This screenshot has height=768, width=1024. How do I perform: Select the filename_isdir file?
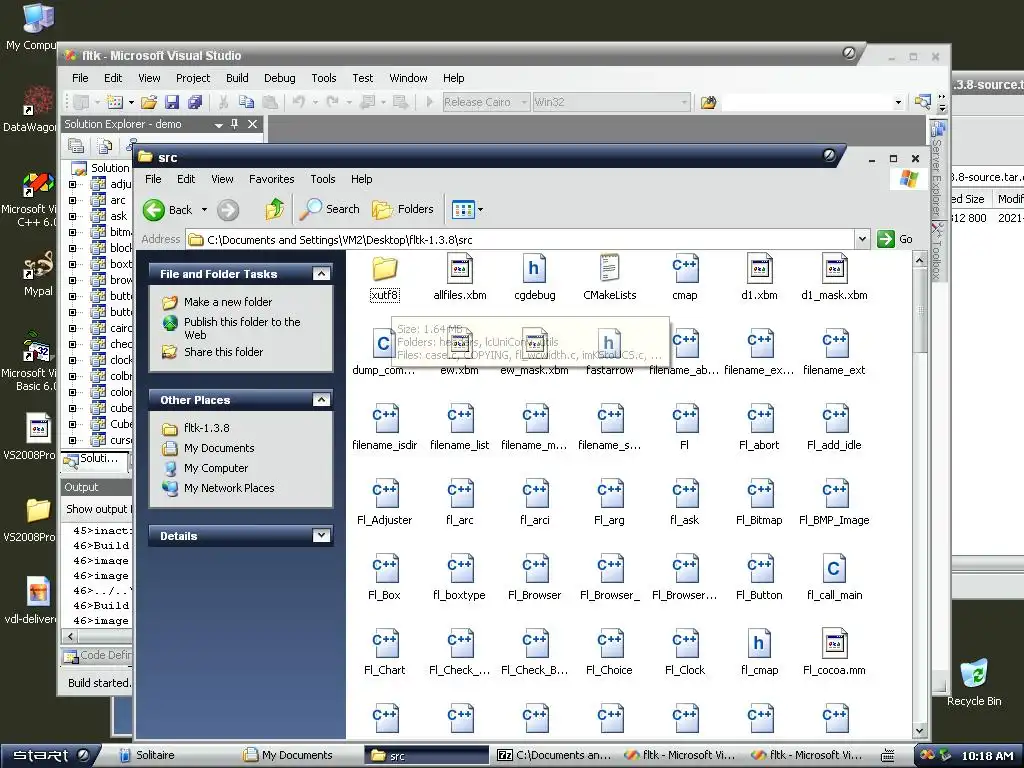[385, 429]
